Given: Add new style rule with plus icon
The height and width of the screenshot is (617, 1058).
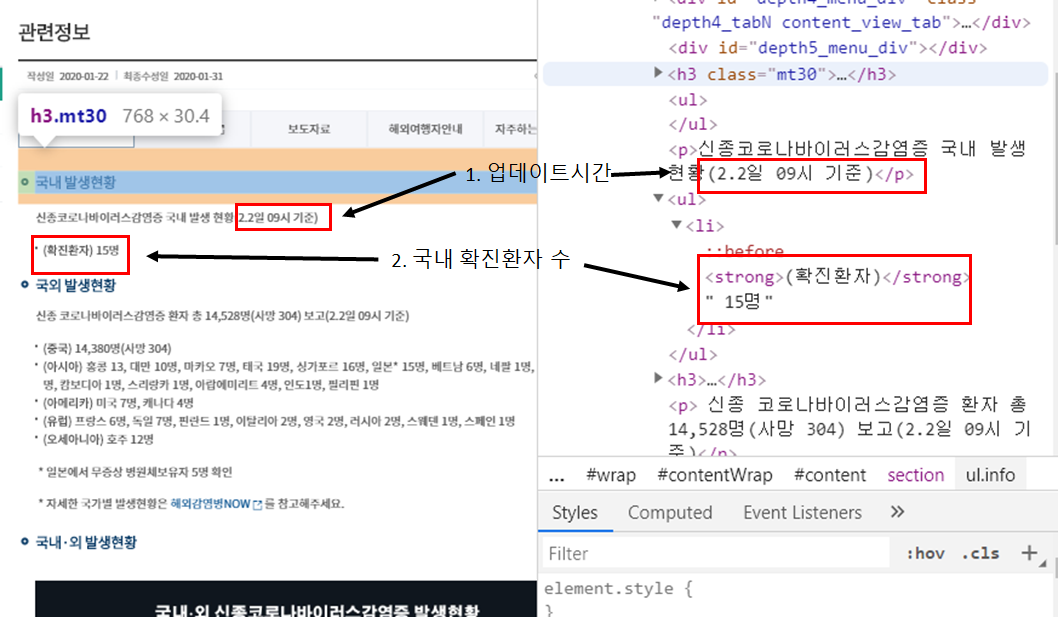Looking at the screenshot, I should [x=1029, y=553].
